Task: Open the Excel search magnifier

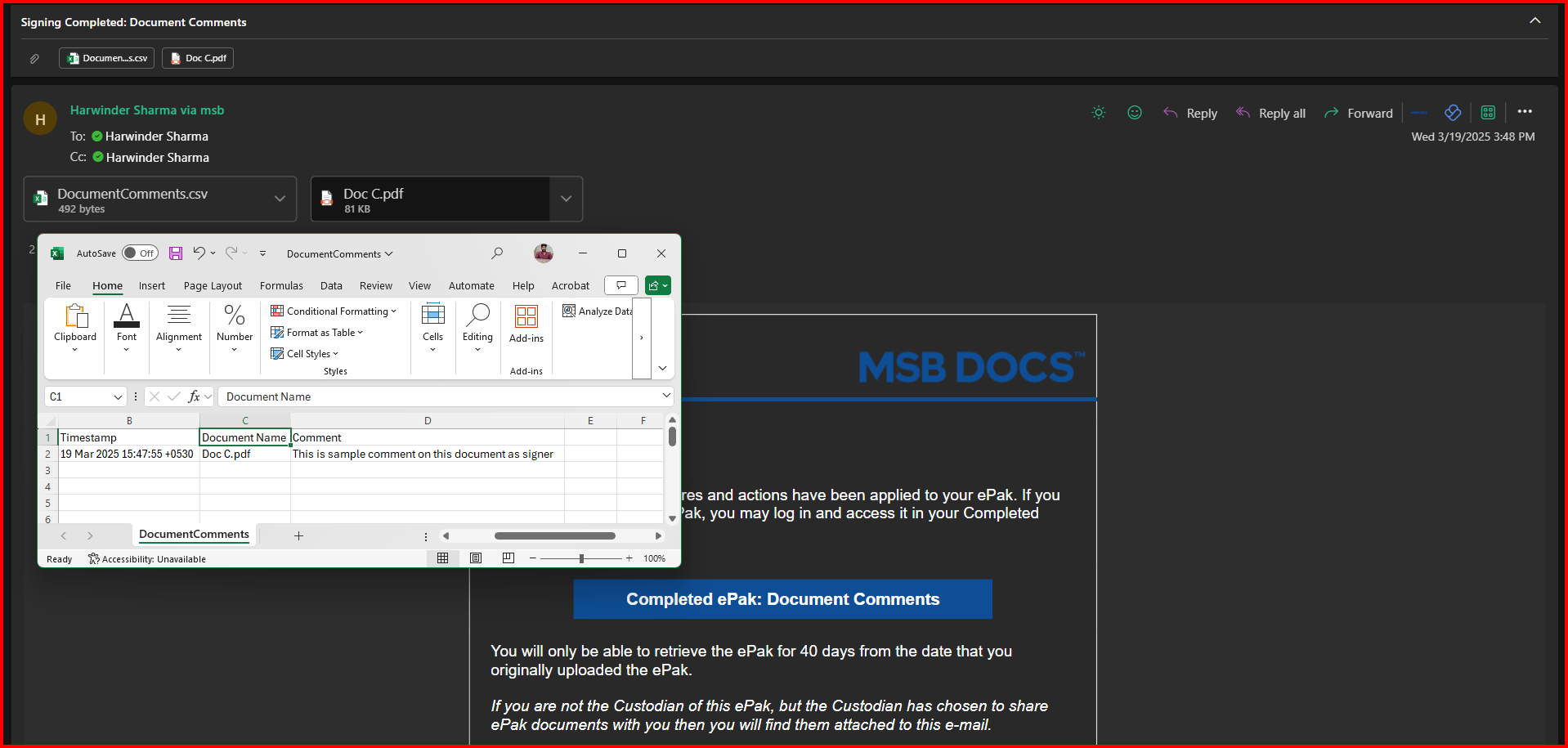Action: 497,253
